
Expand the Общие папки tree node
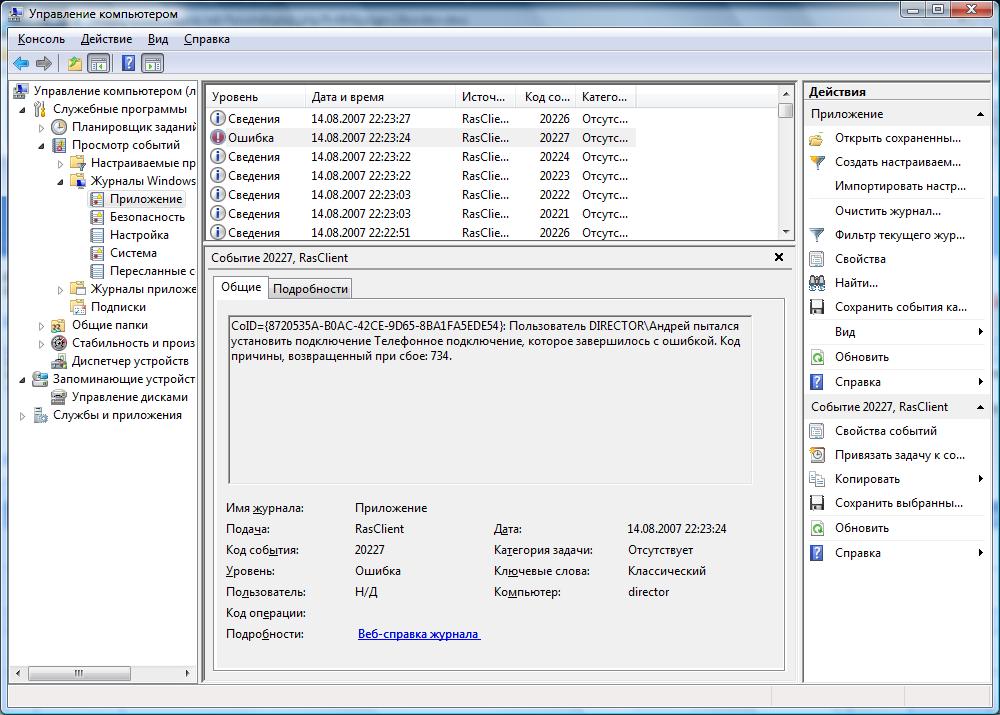(x=41, y=326)
